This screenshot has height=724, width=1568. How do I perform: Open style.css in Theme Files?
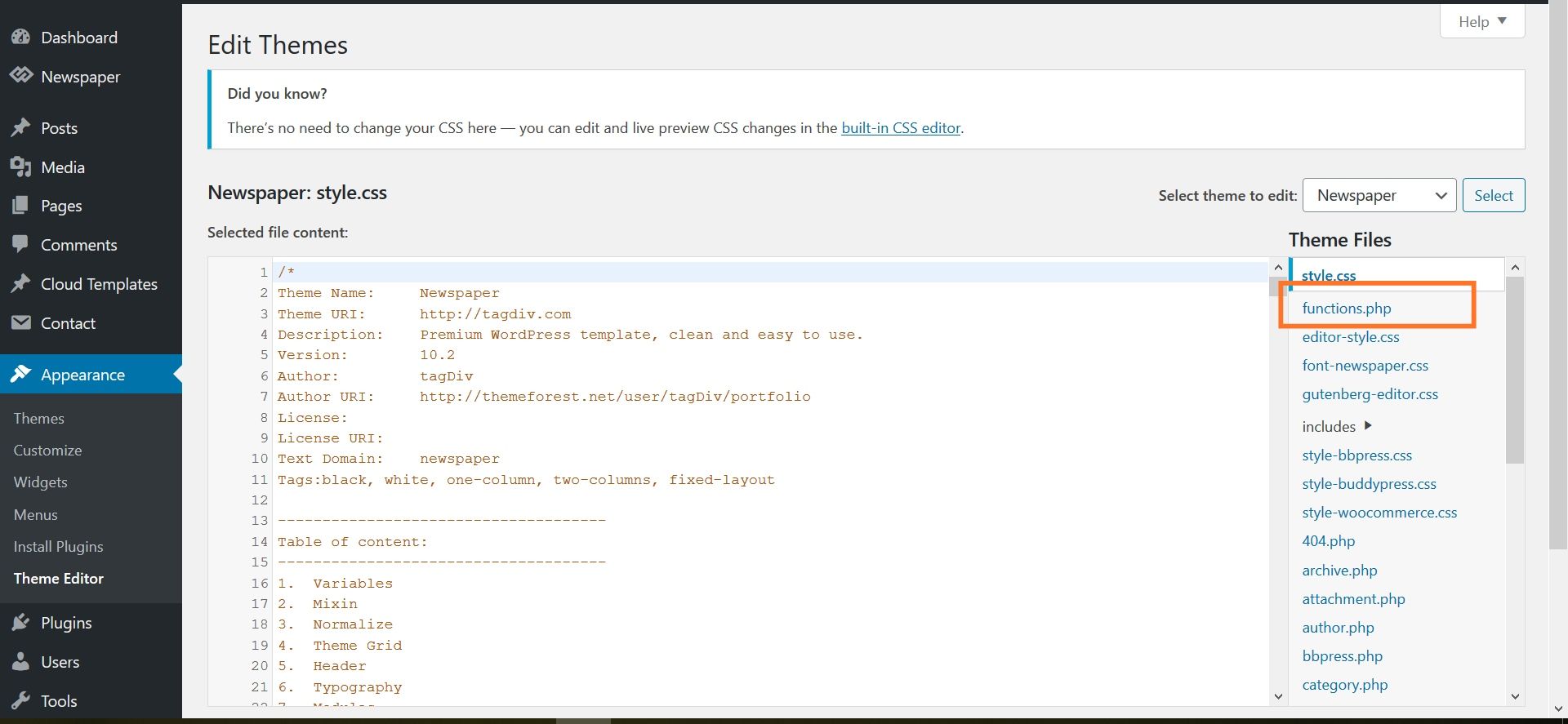[1329, 275]
